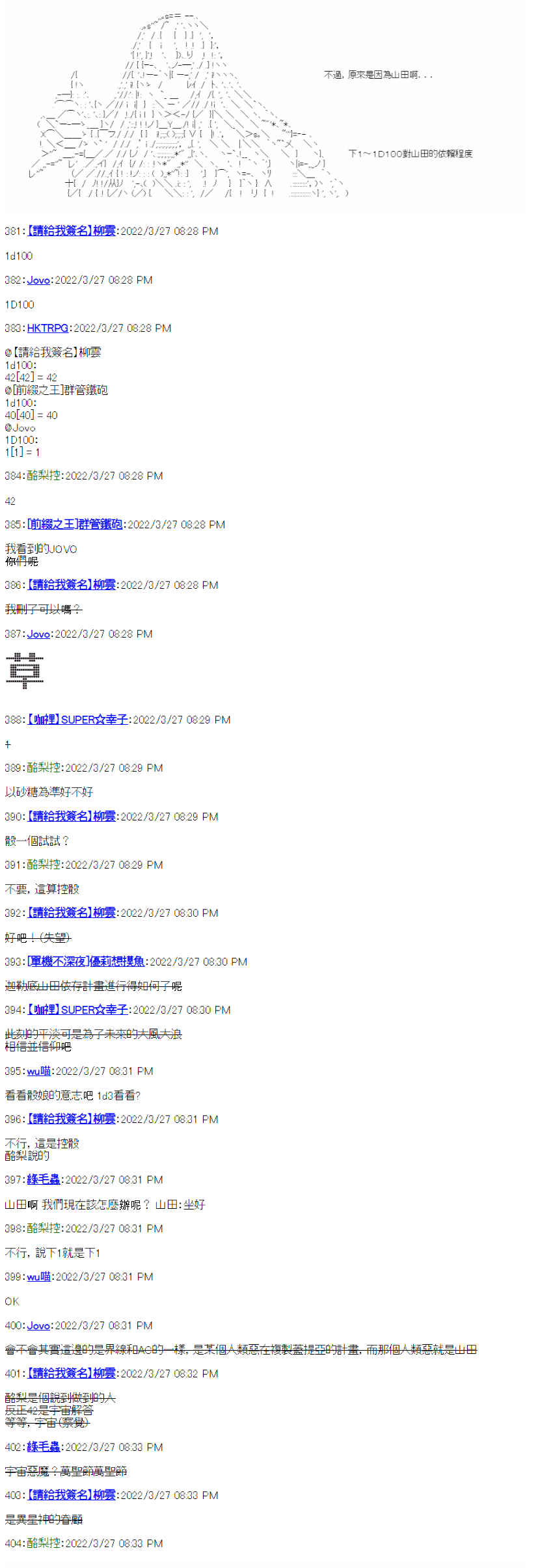Click the large 草 dot-art character
The width and height of the screenshot is (540, 1568).
25,671
